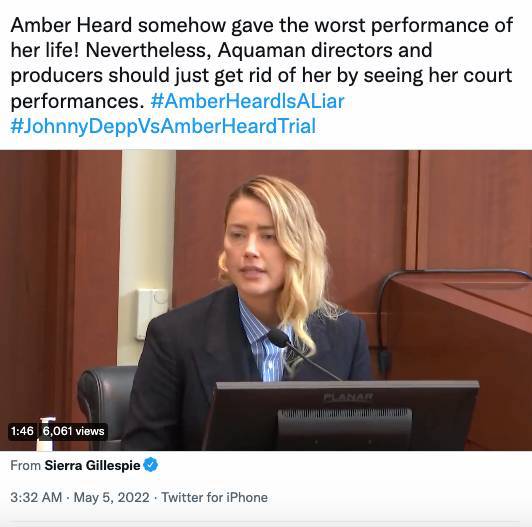Click the tweet's first line of text
Viewport: 532px width, 527px height.
tap(262, 25)
